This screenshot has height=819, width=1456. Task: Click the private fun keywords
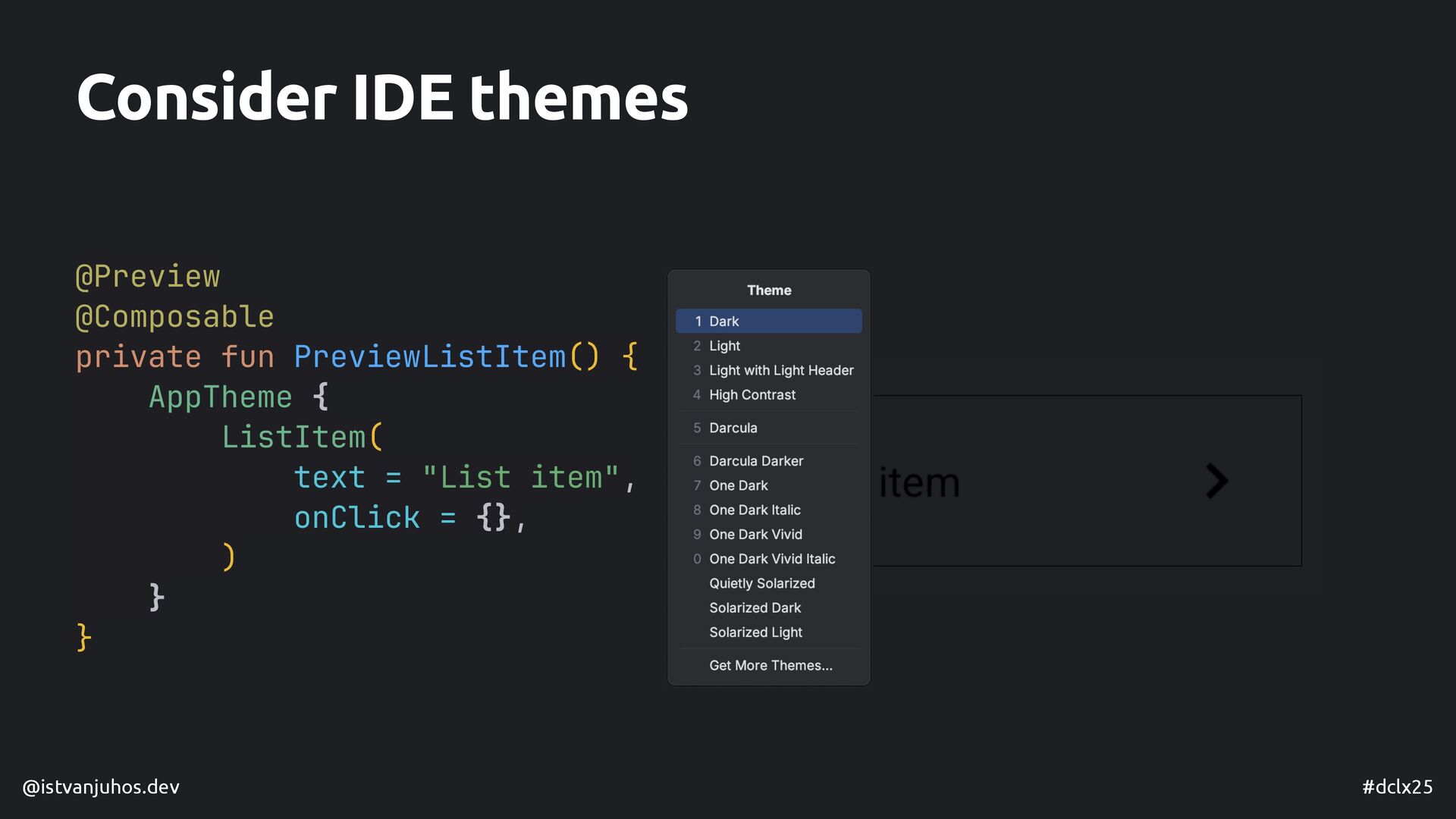pos(174,356)
